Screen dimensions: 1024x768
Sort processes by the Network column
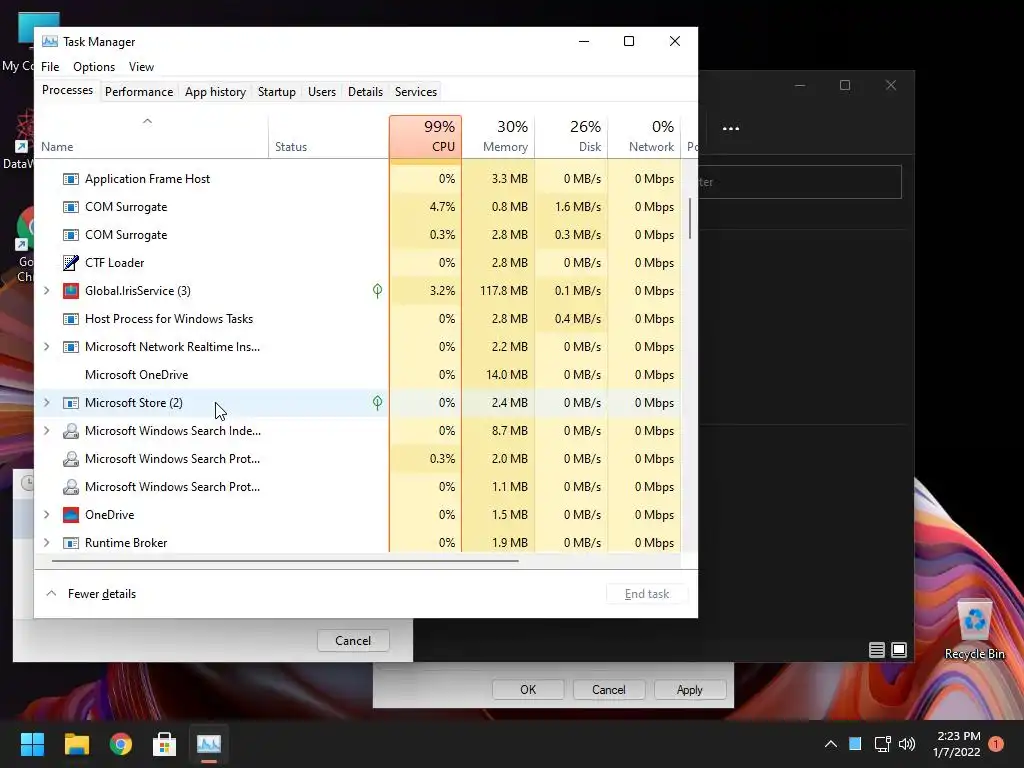click(645, 137)
